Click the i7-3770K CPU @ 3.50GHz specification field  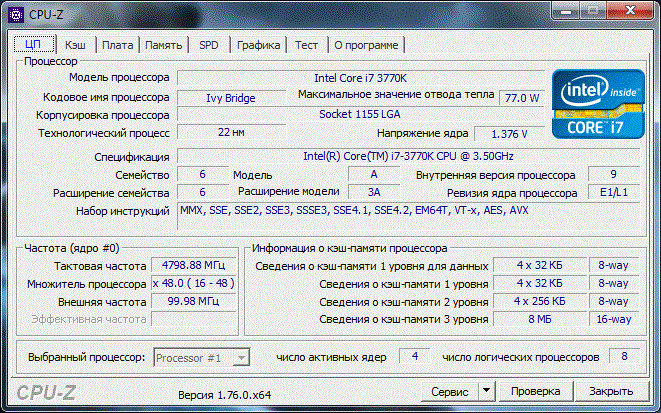point(408,156)
